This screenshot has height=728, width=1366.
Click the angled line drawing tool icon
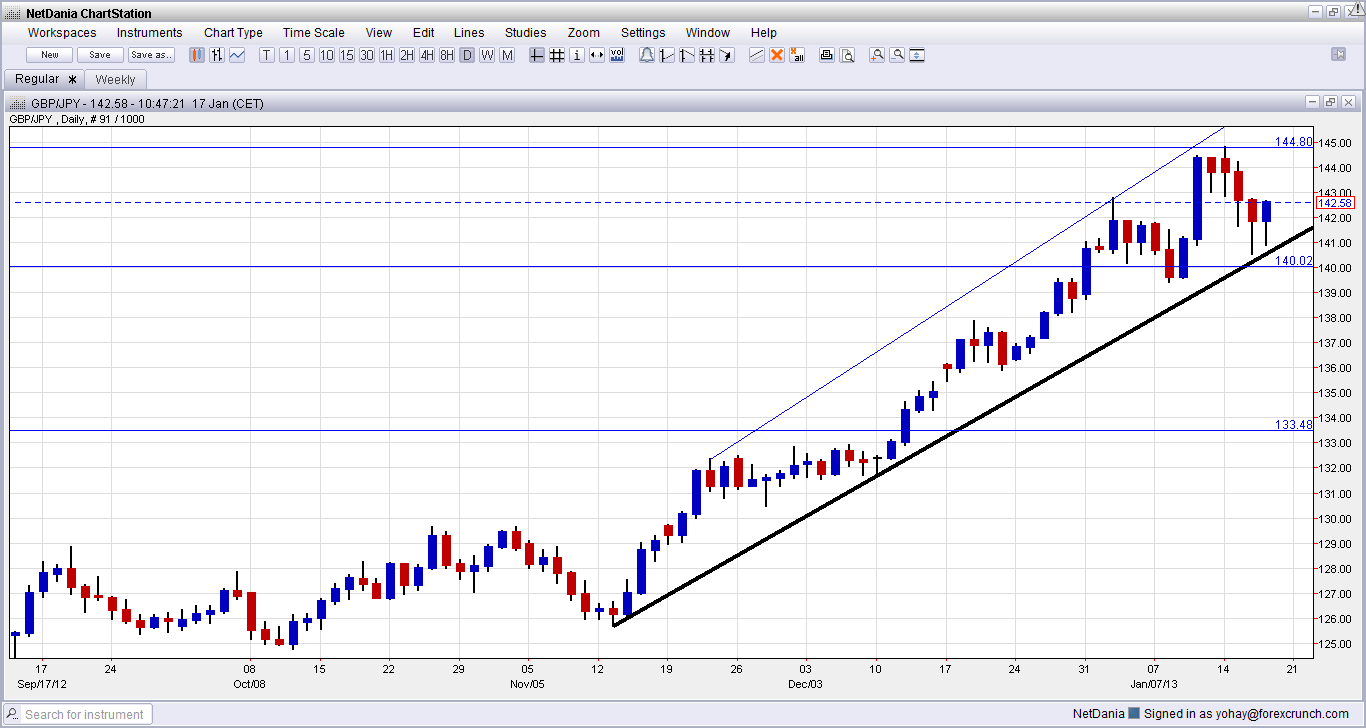pyautogui.click(x=686, y=55)
